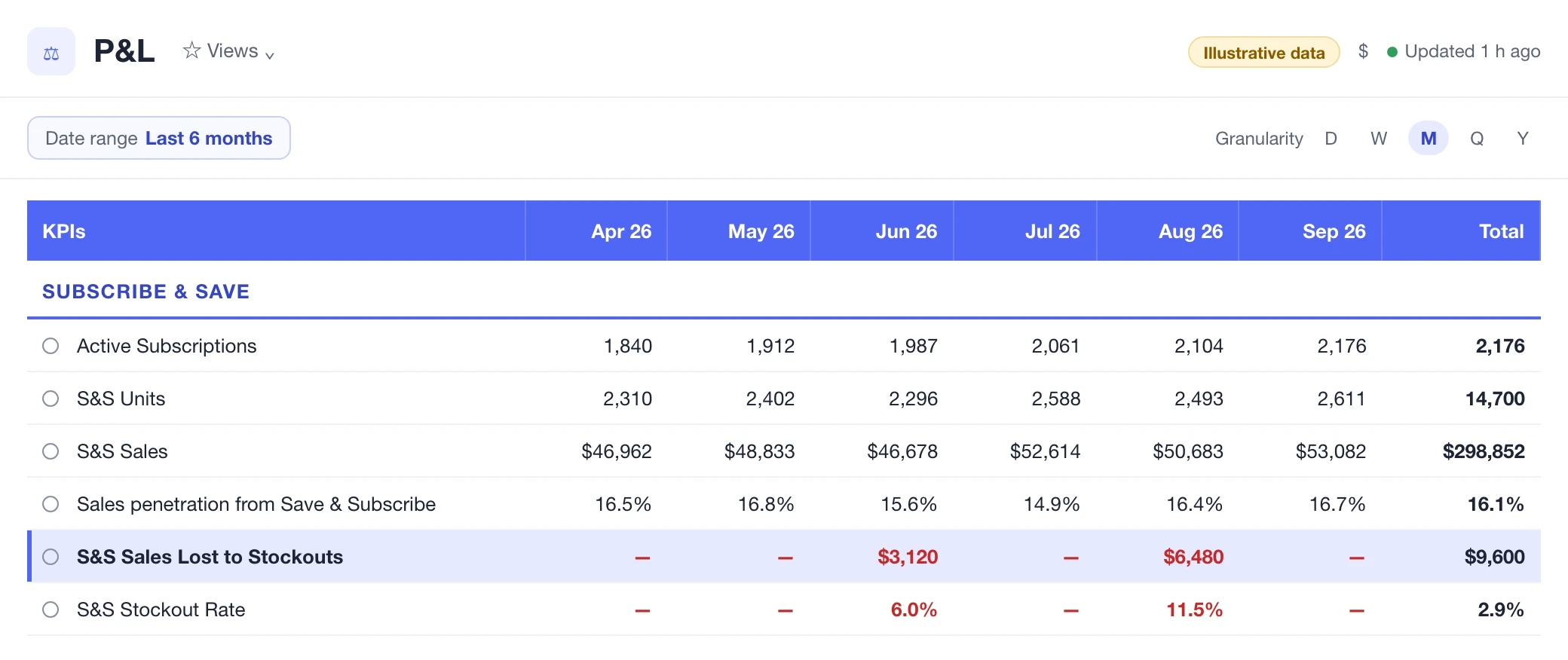Screen dimensions: 1568x660
Task: Click the green Updated status dot
Action: (x=1392, y=52)
